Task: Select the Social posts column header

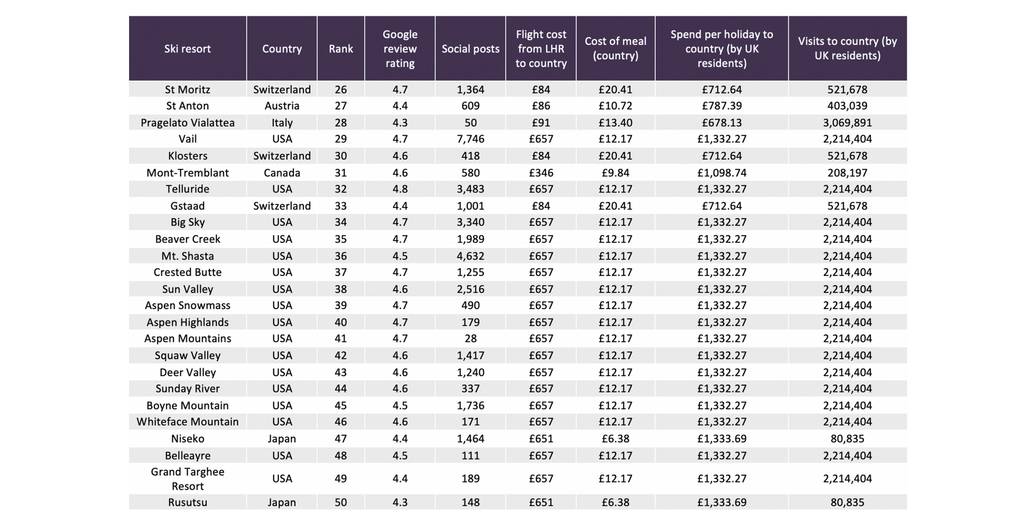Action: point(470,48)
